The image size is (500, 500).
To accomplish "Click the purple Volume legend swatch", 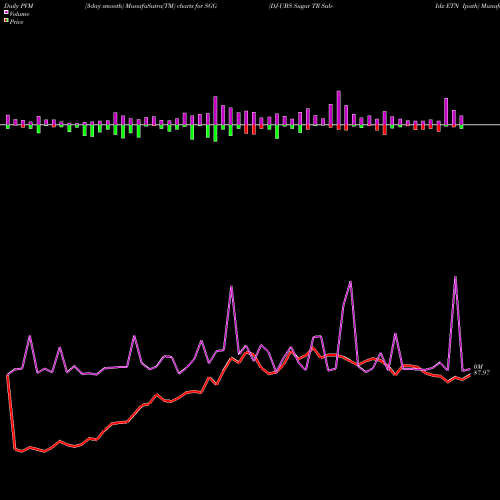I will pyautogui.click(x=6, y=12).
